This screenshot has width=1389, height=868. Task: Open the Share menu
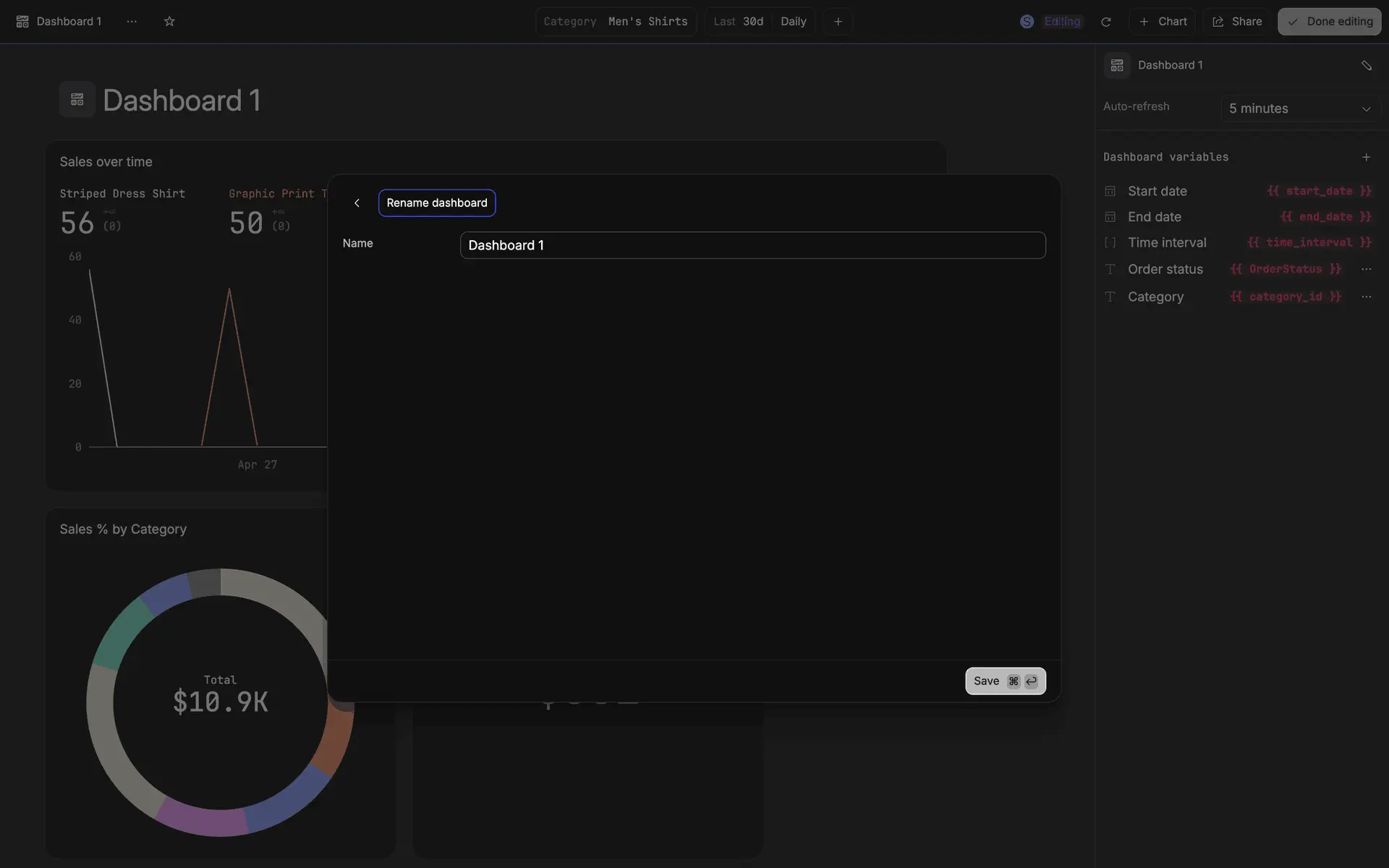1237,22
